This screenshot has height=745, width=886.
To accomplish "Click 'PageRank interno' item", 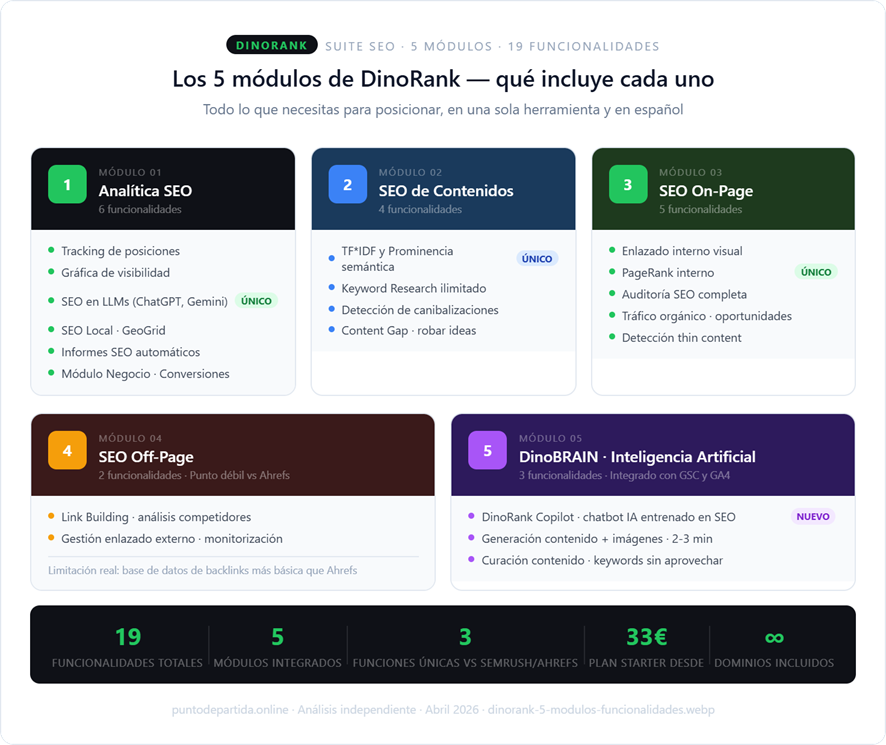I will click(668, 273).
